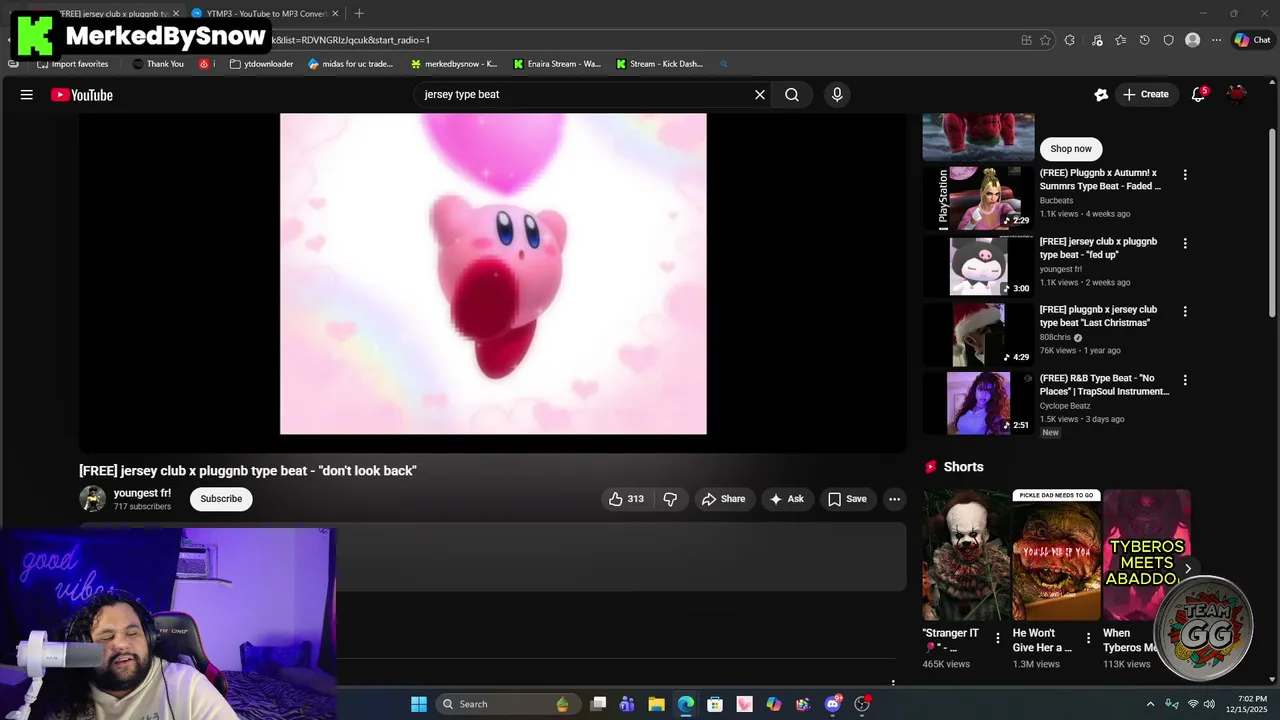Open youngest fr! channel avatar
1280x720 pixels.
(93, 499)
